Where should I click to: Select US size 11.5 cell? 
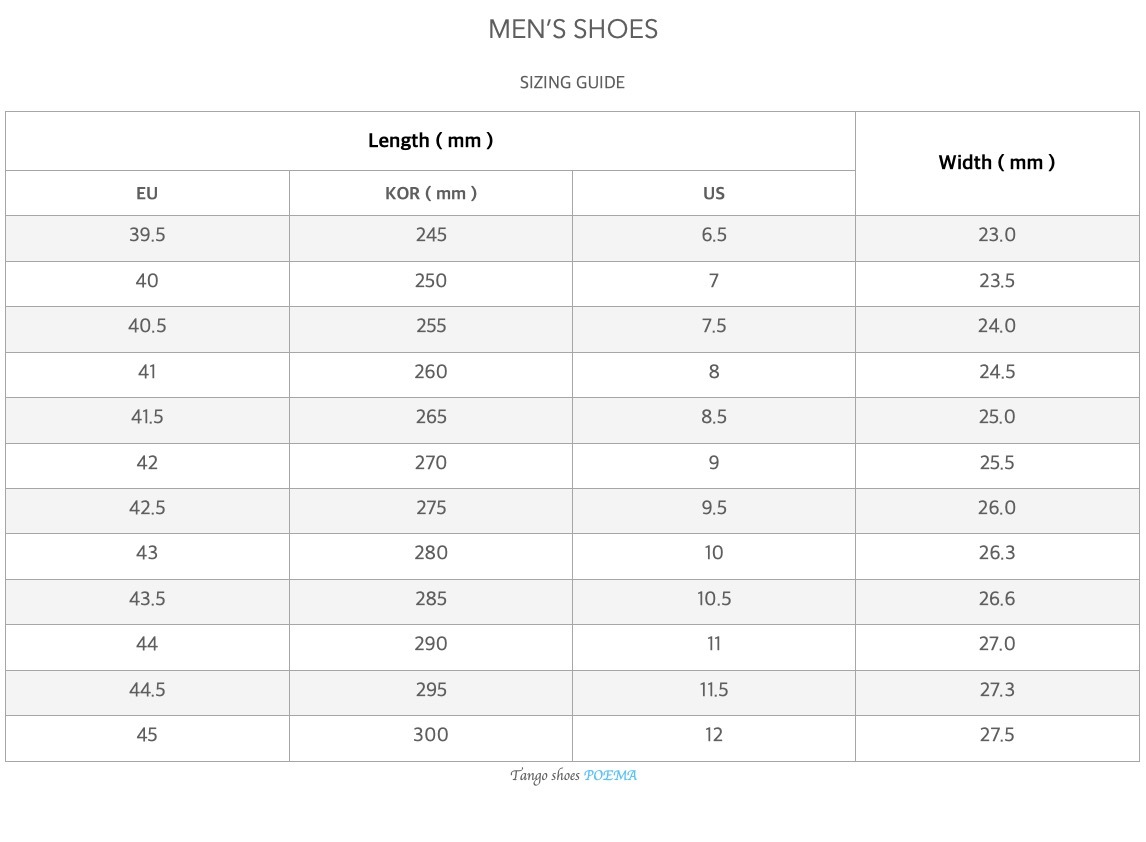714,690
